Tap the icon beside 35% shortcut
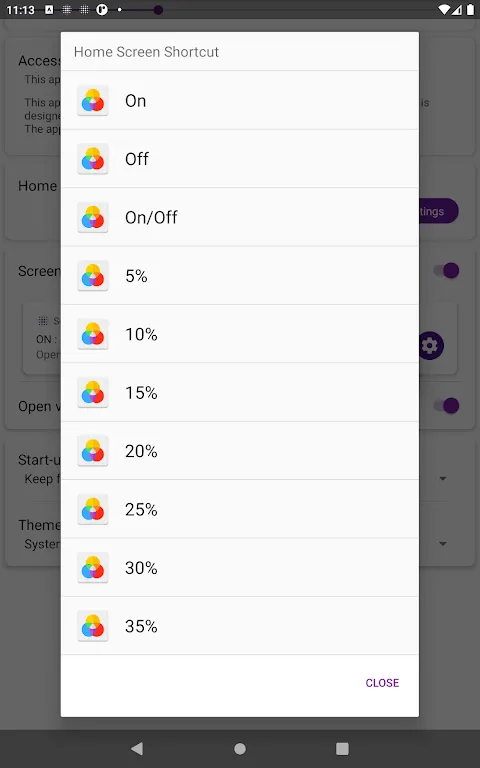480x768 pixels. point(93,626)
